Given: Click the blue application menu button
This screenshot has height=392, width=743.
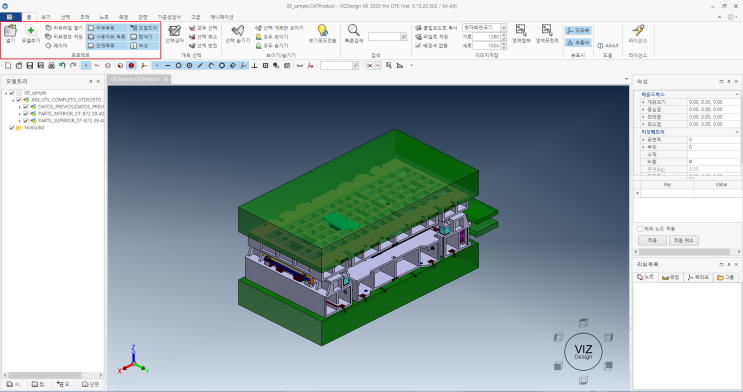Looking at the screenshot, I should pyautogui.click(x=10, y=17).
